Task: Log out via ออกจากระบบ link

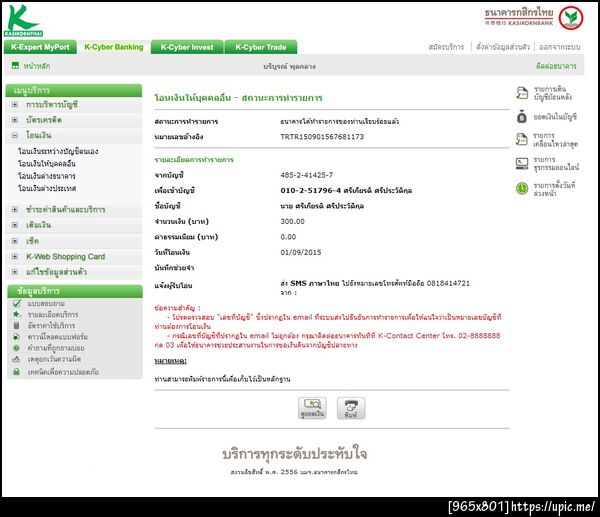Action: 559,47
